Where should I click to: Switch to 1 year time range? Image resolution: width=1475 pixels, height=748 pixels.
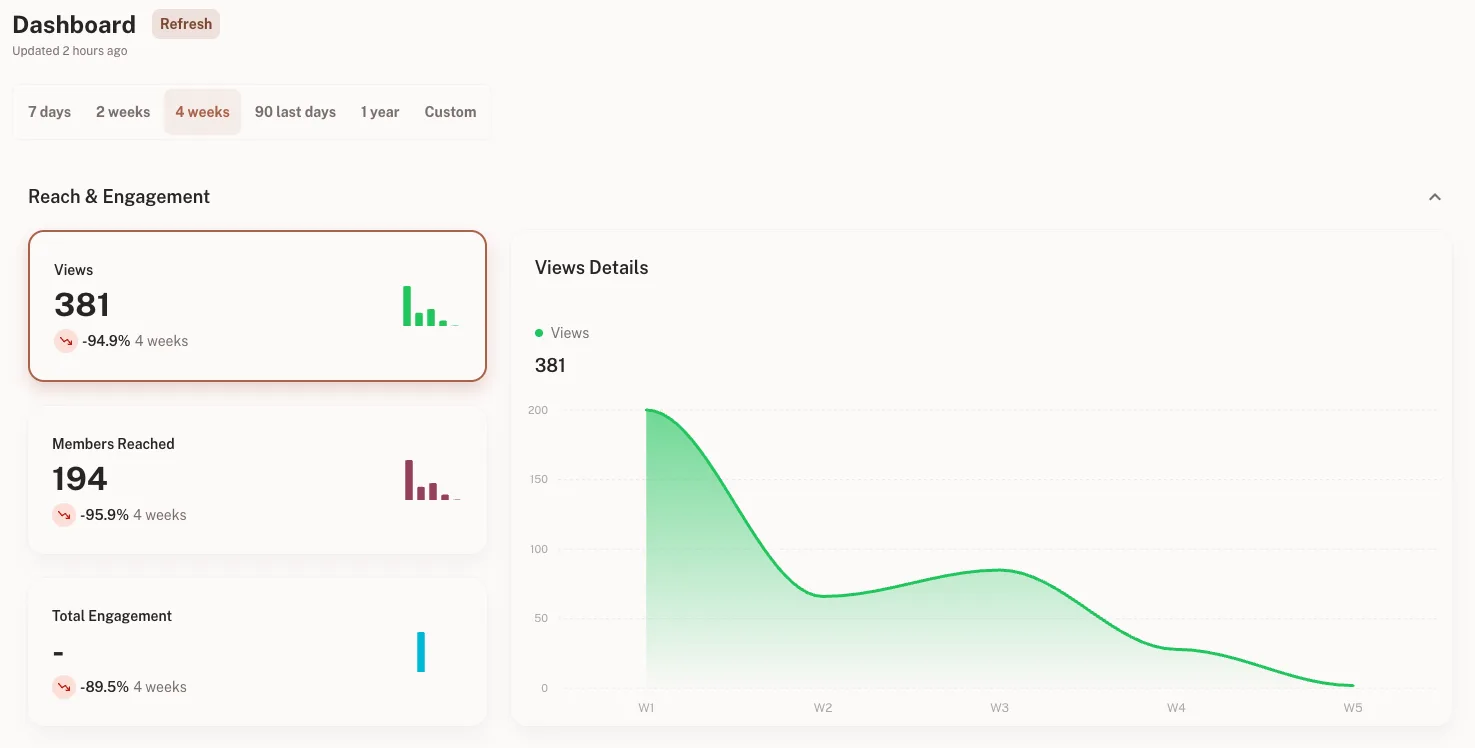(380, 112)
